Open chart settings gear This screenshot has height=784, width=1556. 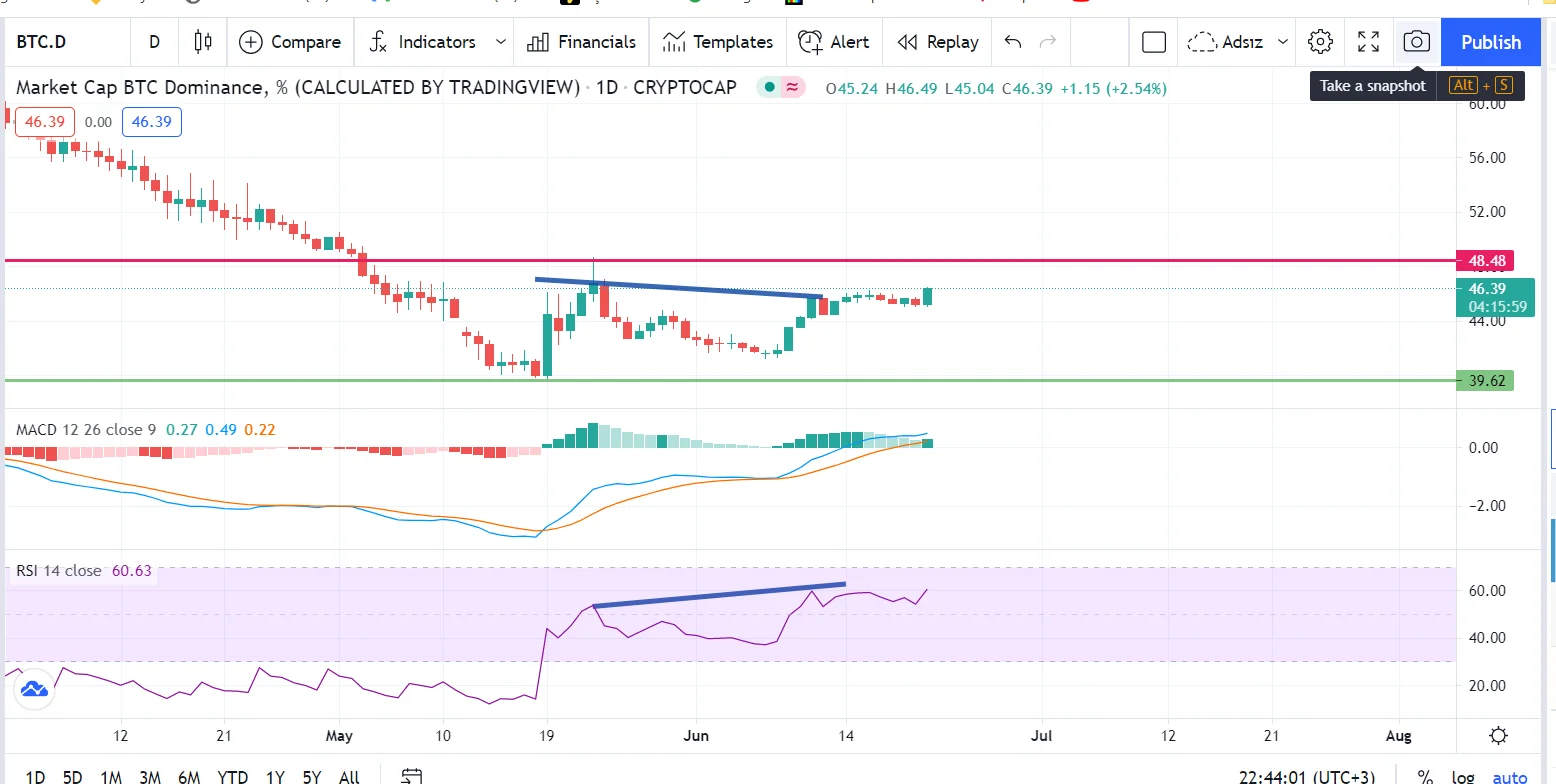1321,42
